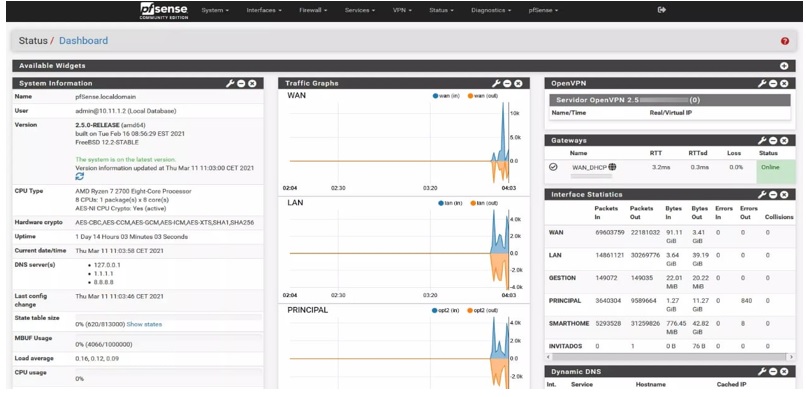
Task: Click the refresh icon under version information
Action: [x=80, y=176]
